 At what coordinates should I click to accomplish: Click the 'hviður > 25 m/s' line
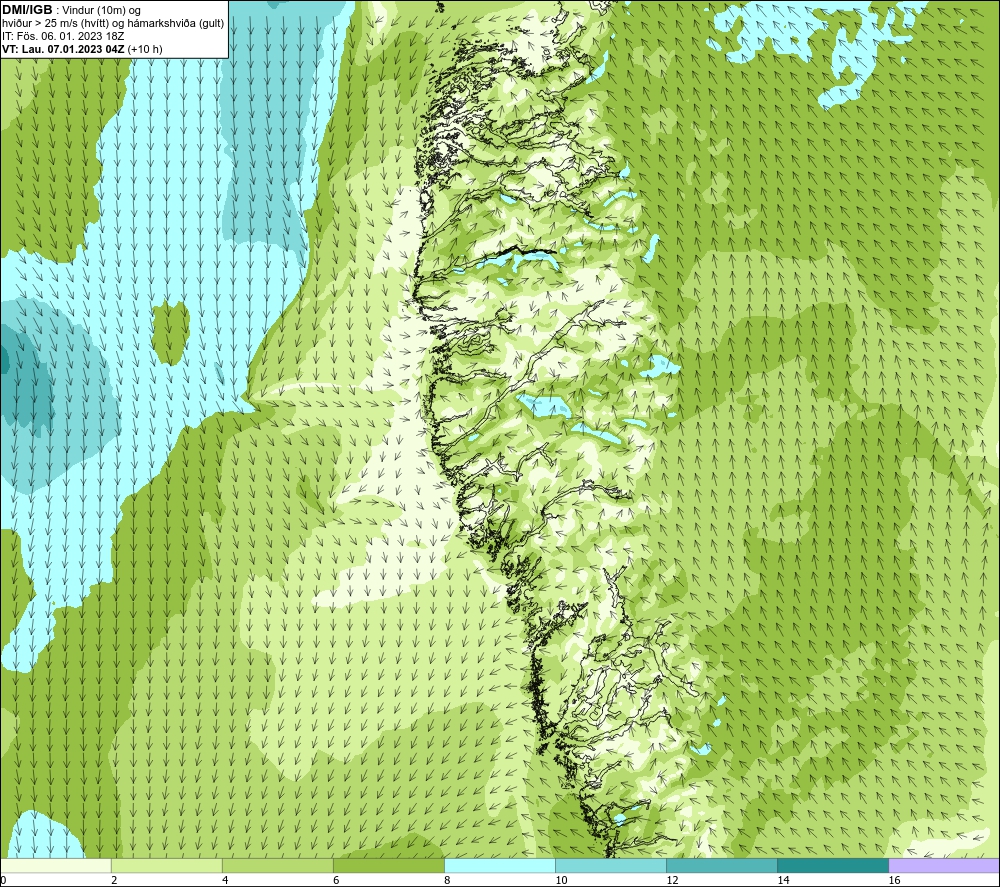[x=113, y=24]
